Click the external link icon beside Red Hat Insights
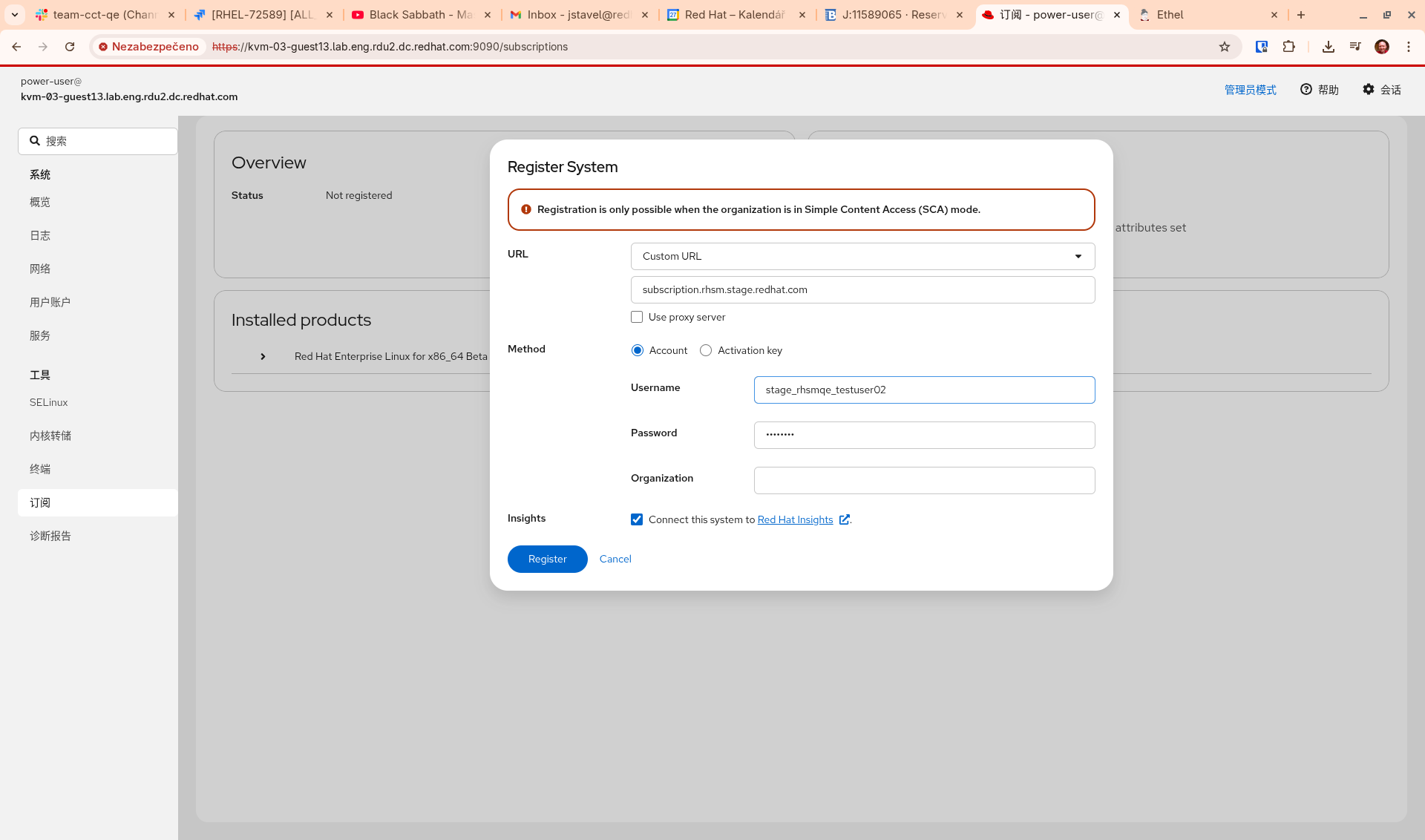 (x=844, y=519)
